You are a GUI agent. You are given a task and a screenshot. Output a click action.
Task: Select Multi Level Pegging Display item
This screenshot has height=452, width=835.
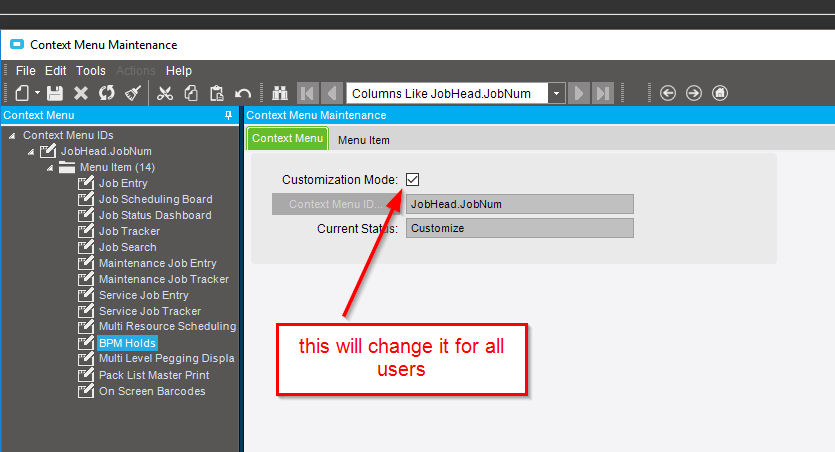click(167, 358)
